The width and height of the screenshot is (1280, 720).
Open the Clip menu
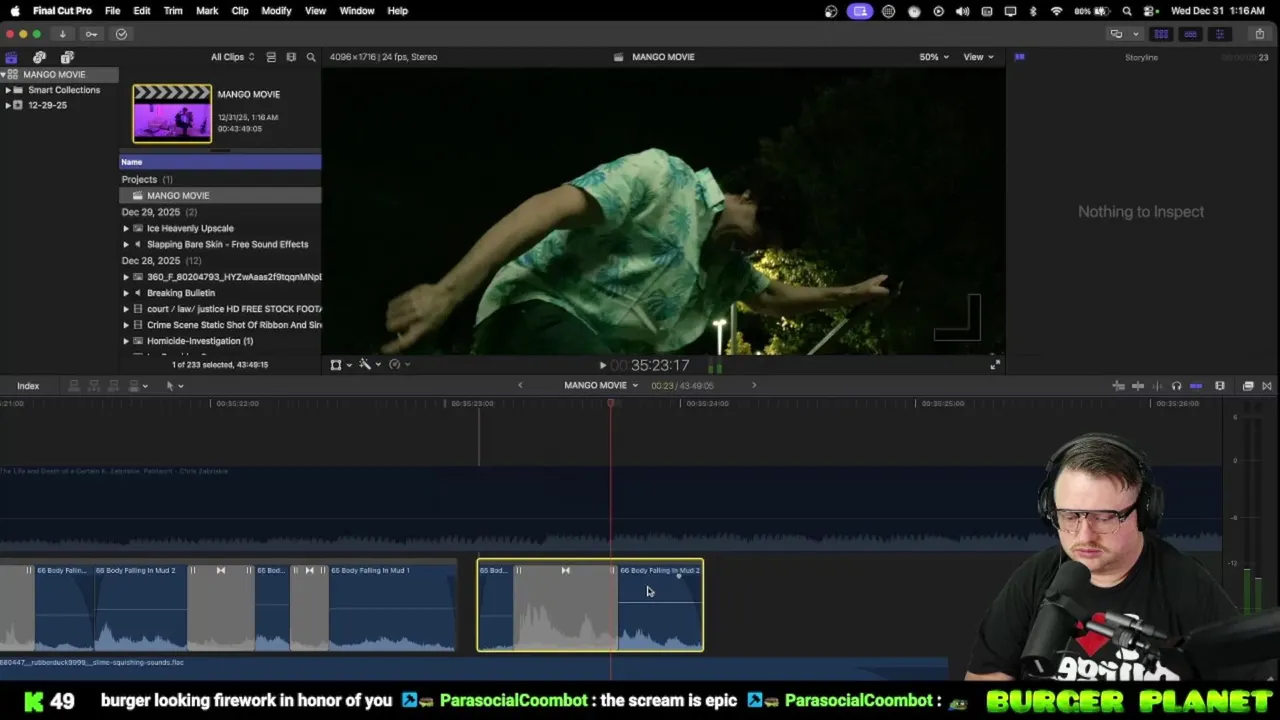(x=240, y=11)
